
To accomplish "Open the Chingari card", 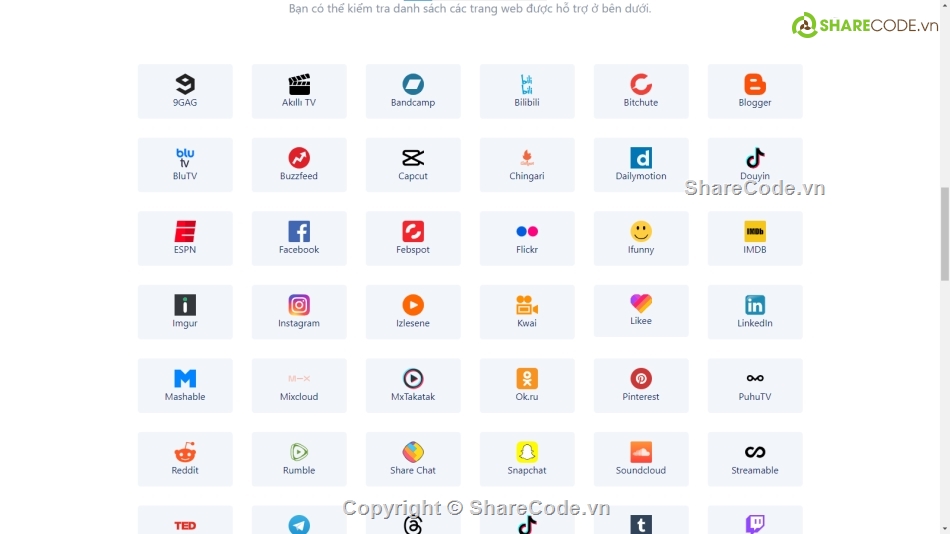I will point(526,165).
